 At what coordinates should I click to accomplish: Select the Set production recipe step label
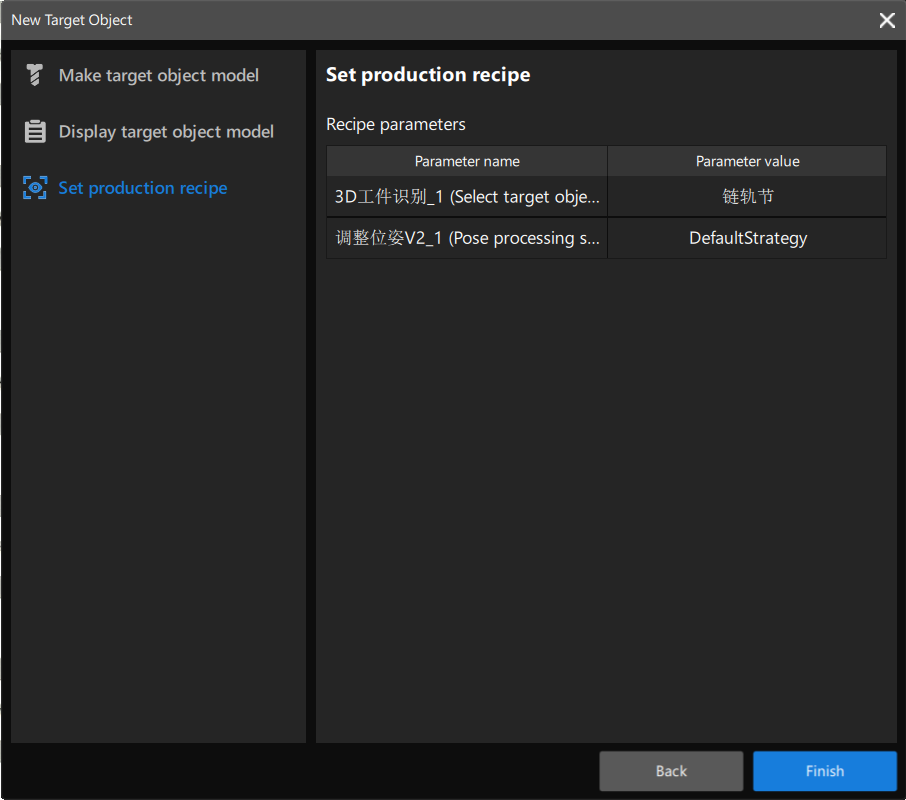143,188
